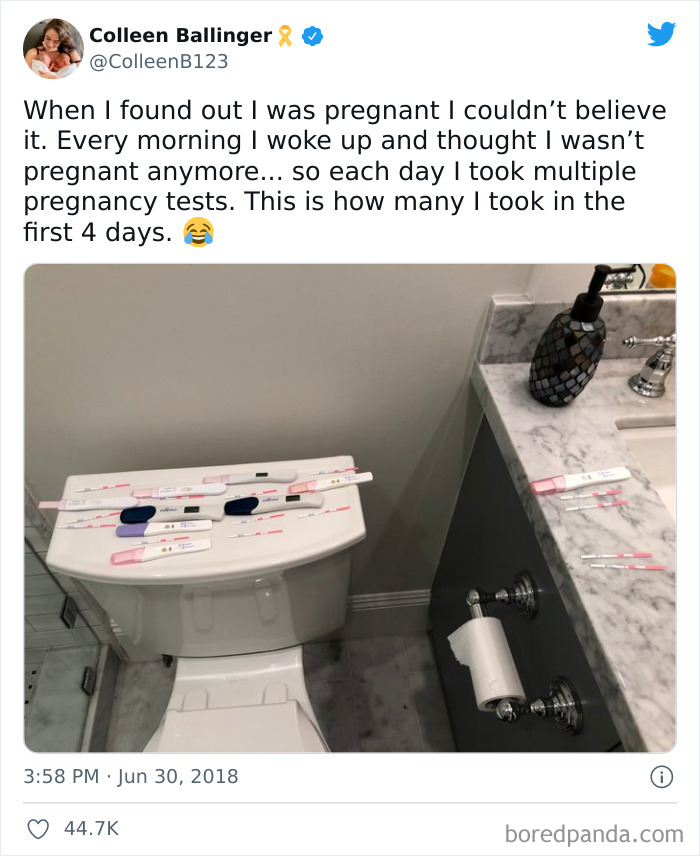Click tests on the marble counter
Screen dimensions: 700x856
click(597, 516)
